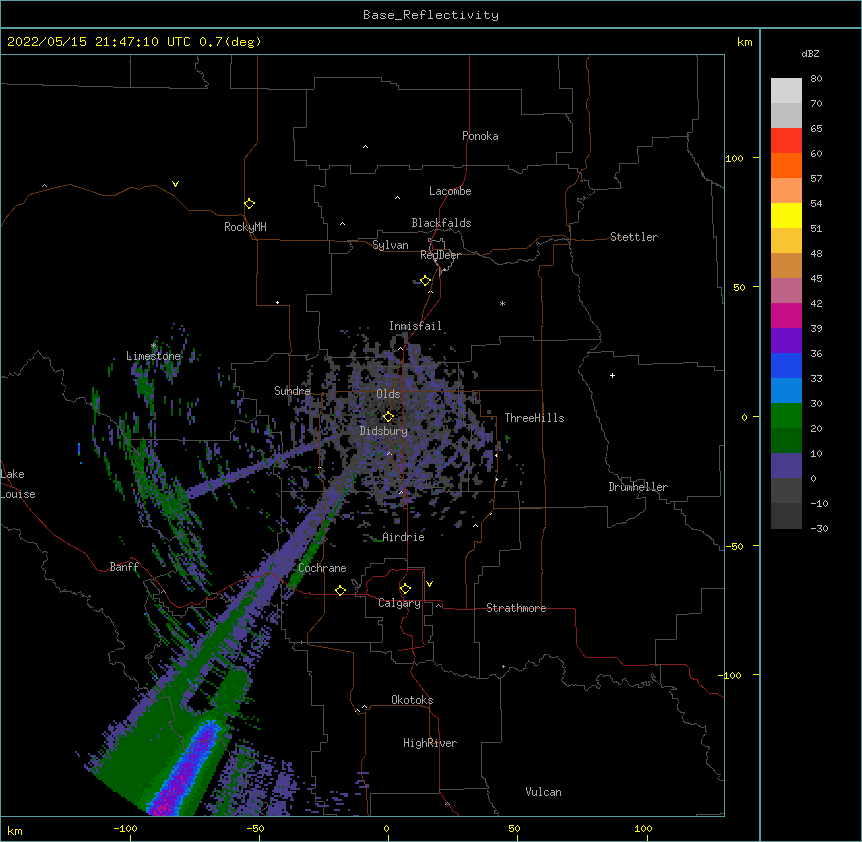Select the Drumheller label

[638, 487]
